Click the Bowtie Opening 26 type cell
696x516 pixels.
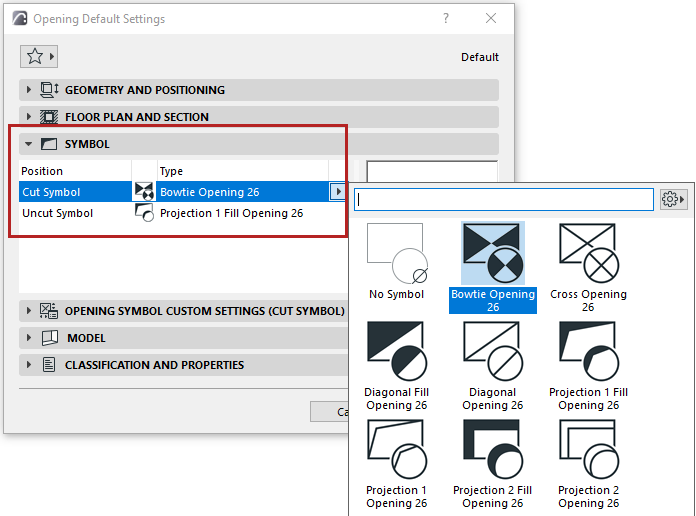point(242,191)
